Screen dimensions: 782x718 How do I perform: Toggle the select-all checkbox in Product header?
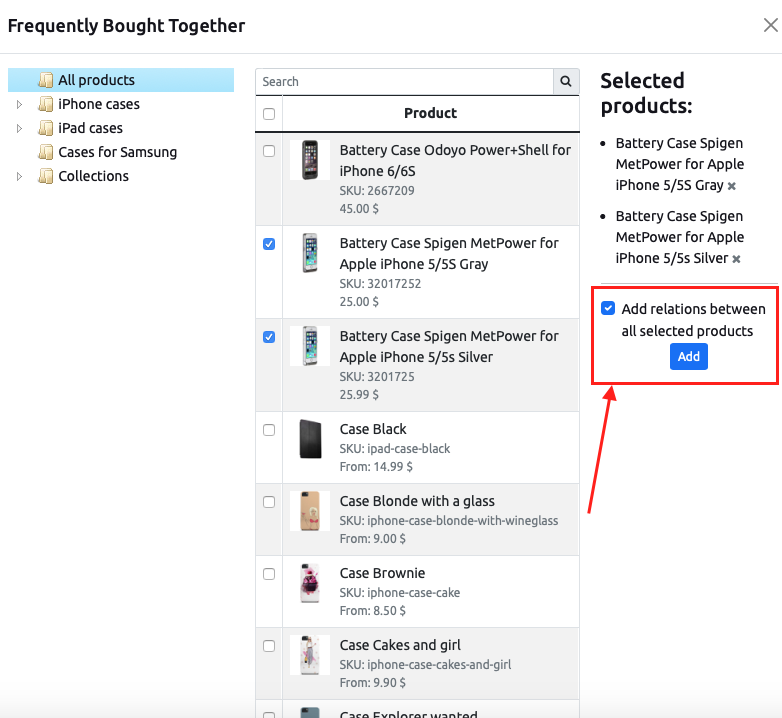coord(269,114)
